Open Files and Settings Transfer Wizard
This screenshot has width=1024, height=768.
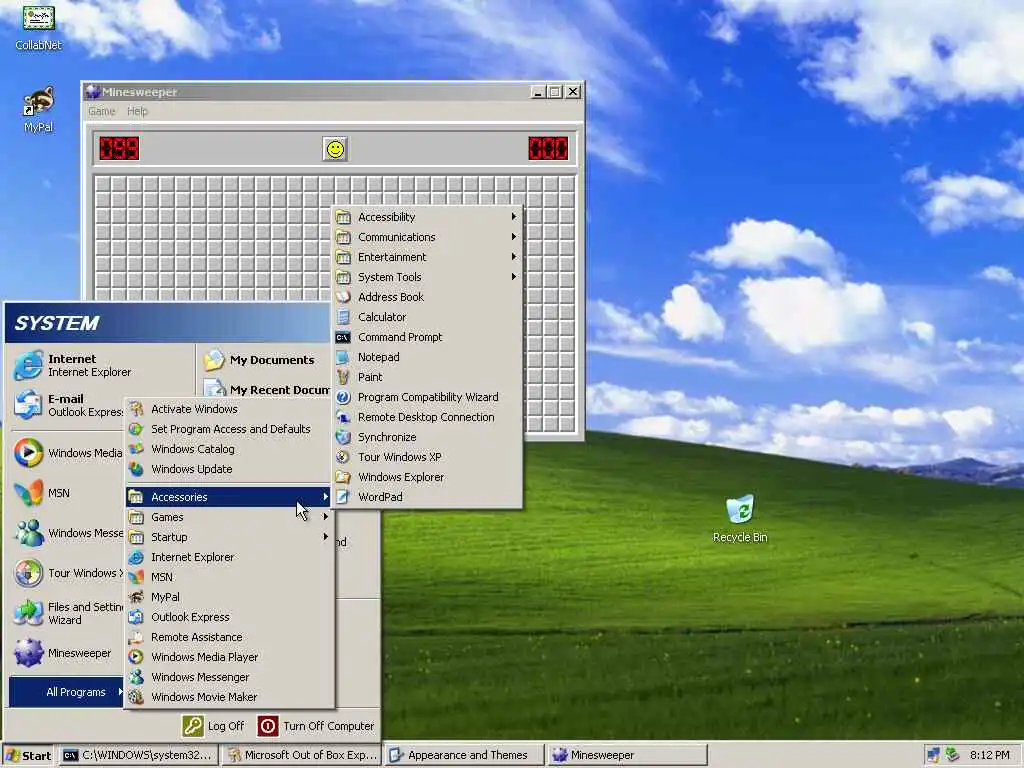click(x=68, y=613)
